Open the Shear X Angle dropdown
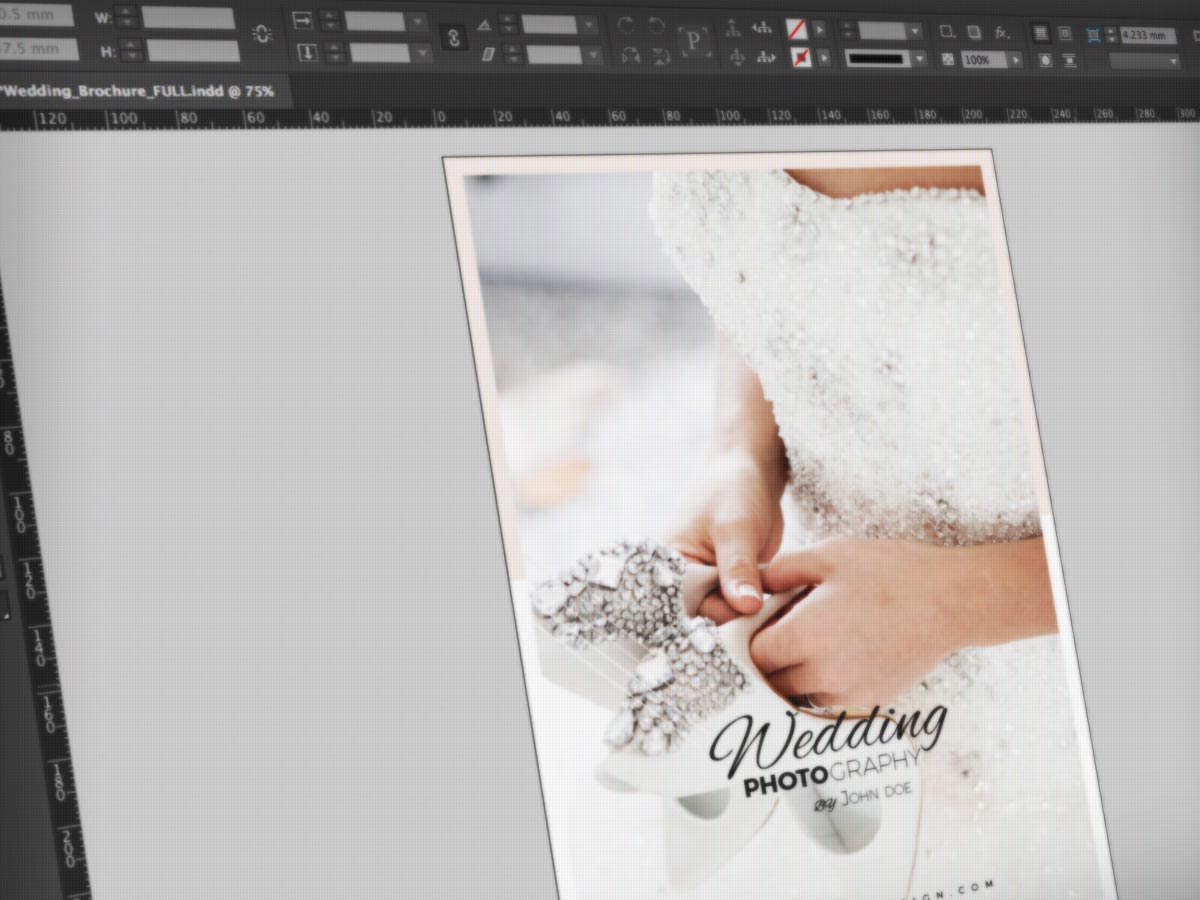Screen dimensions: 1200x900 pos(595,54)
